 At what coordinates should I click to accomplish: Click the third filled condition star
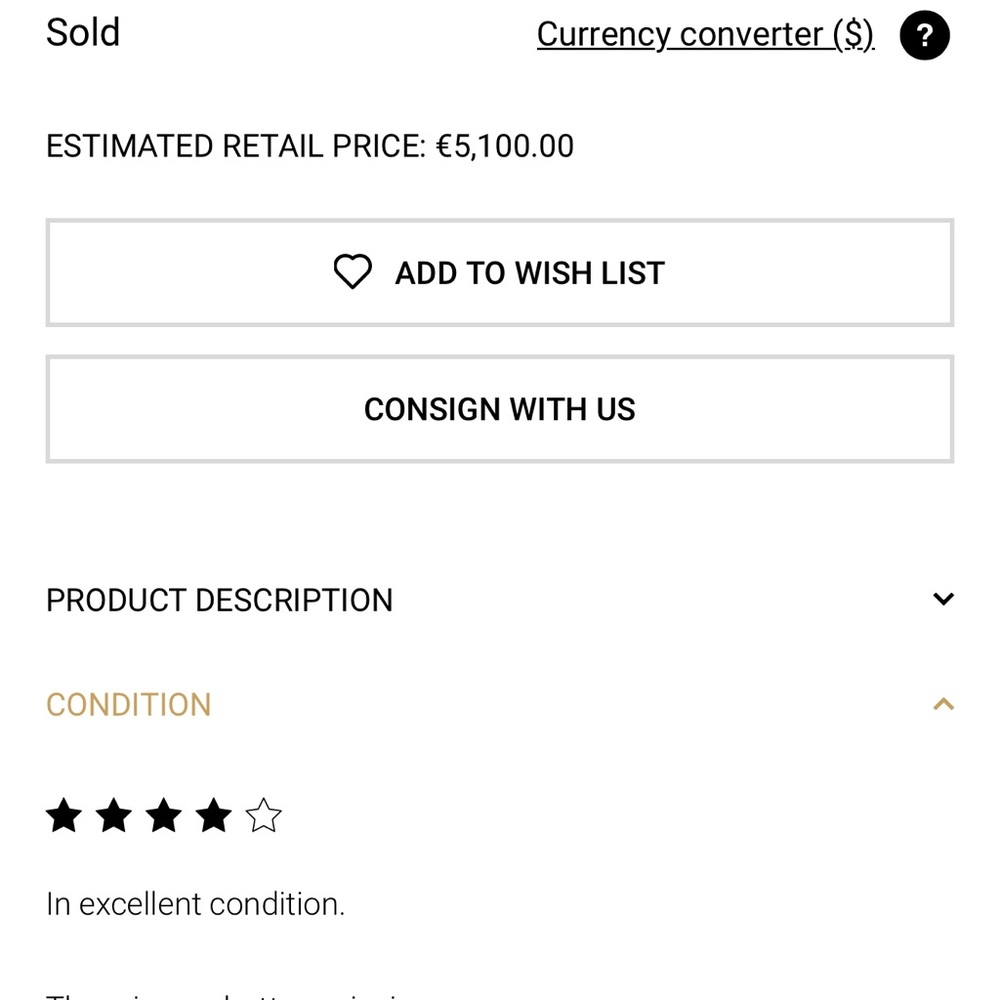pos(164,816)
